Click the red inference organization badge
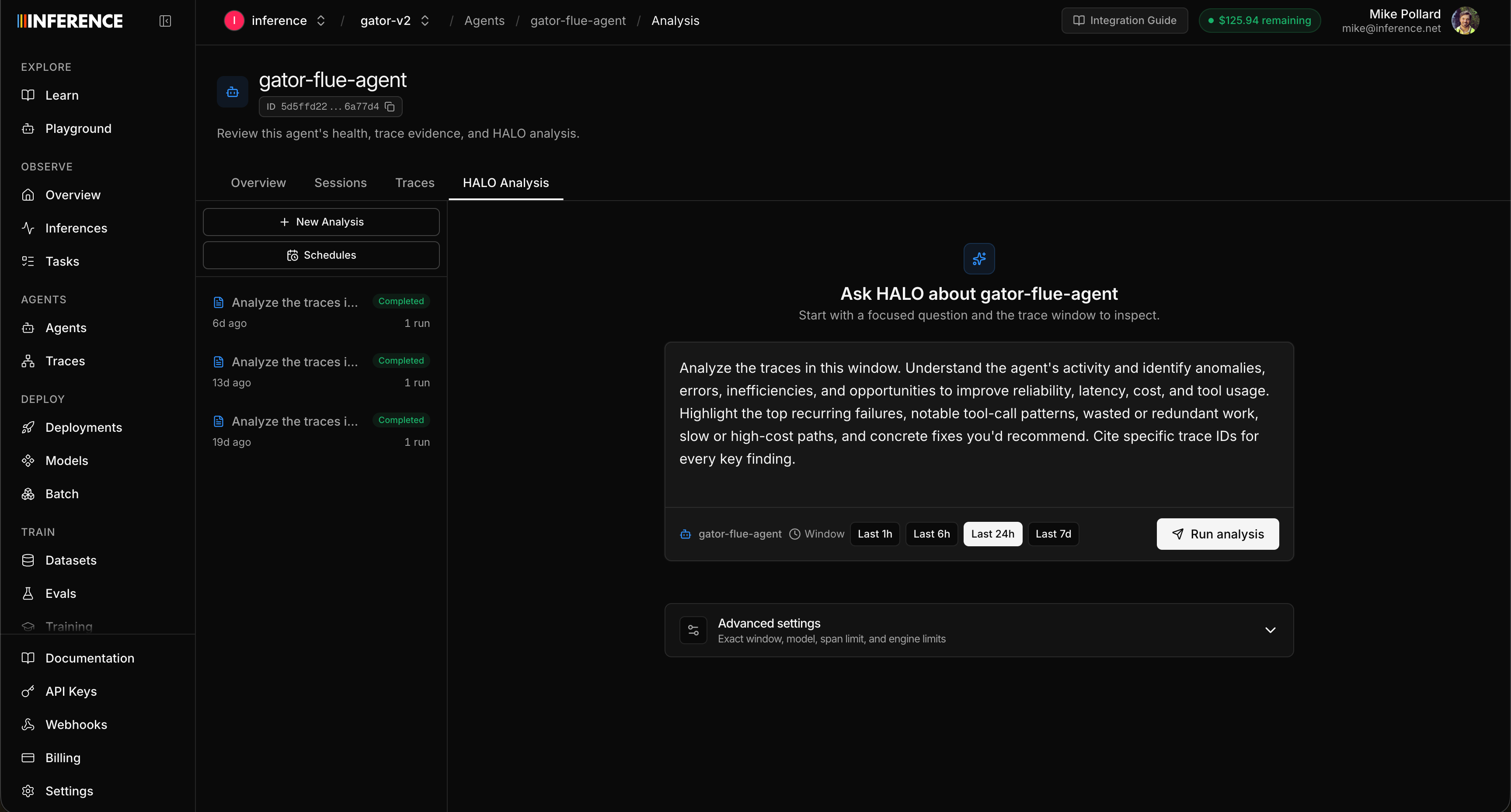 click(x=234, y=21)
